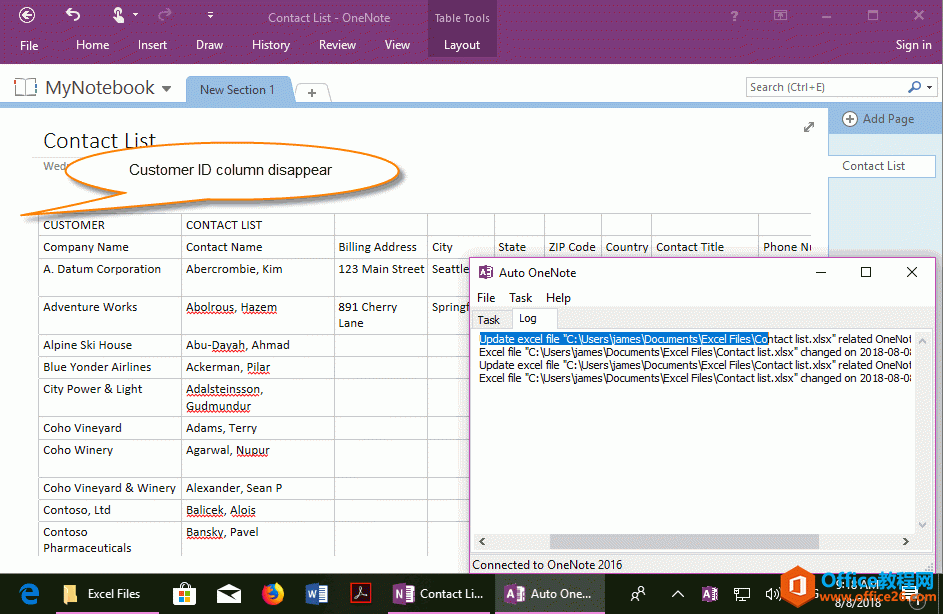Start a search with the magnifier icon

[x=916, y=87]
